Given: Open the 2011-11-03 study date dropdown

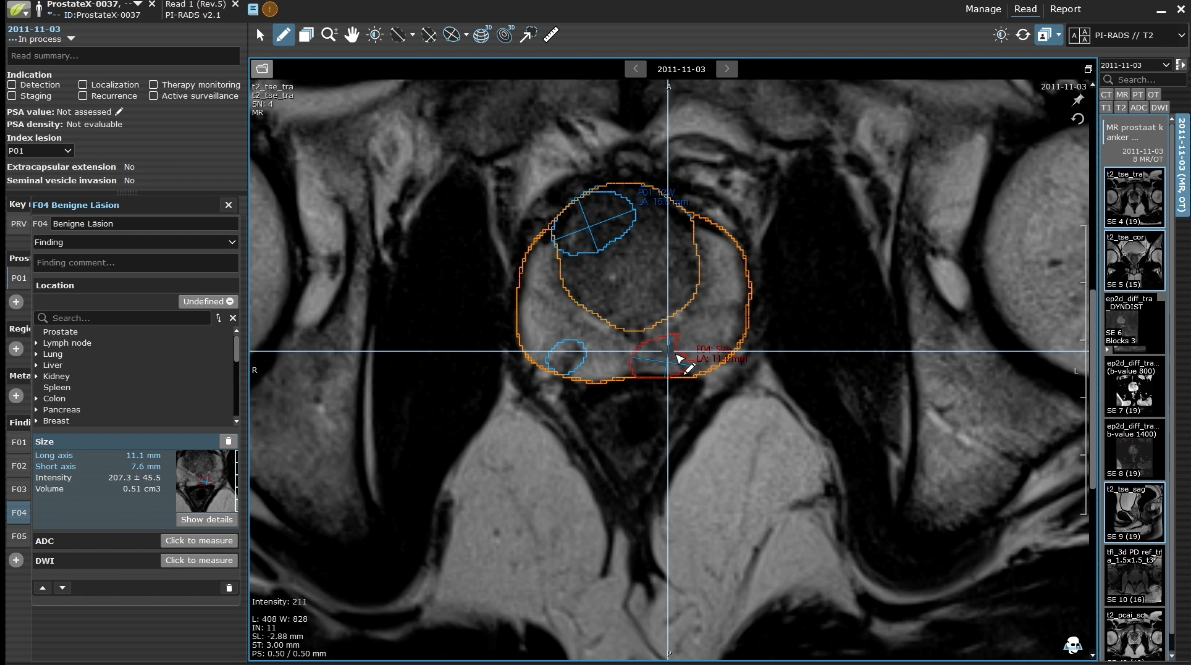Looking at the screenshot, I should tap(1136, 65).
